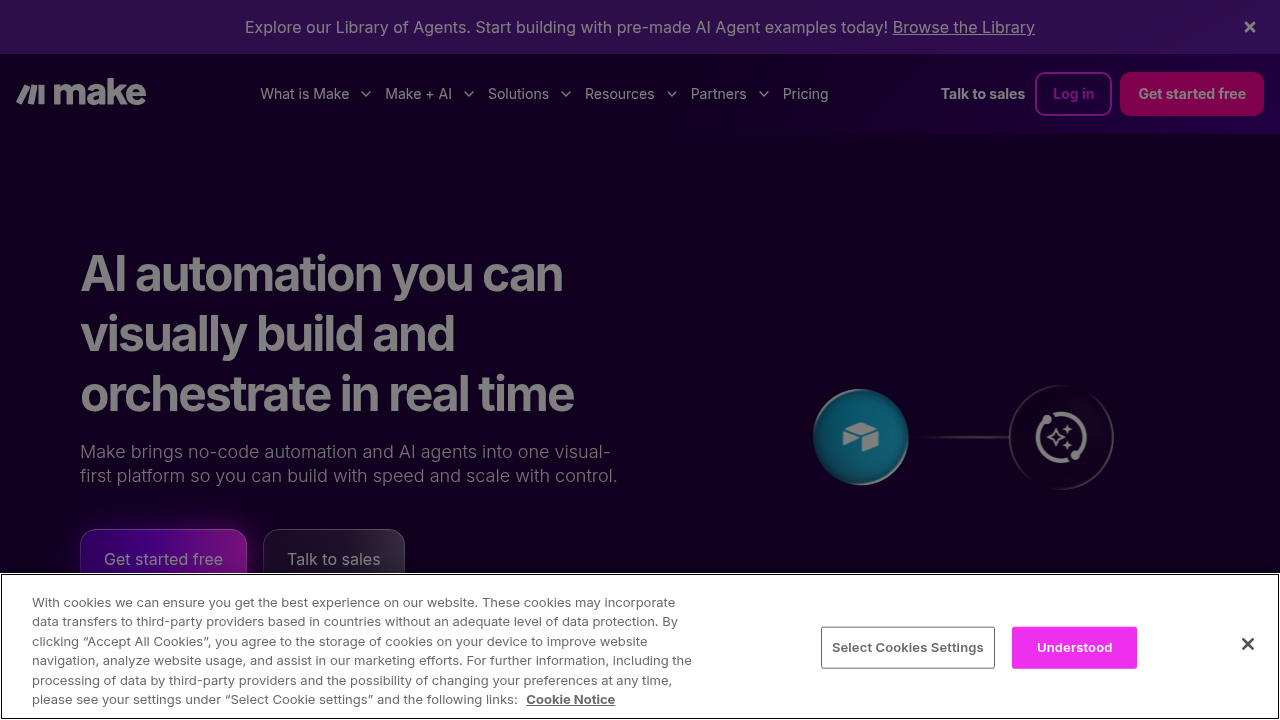Screen dimensions: 1280x720
Task: Open the Cookie Notice link
Action: click(570, 699)
